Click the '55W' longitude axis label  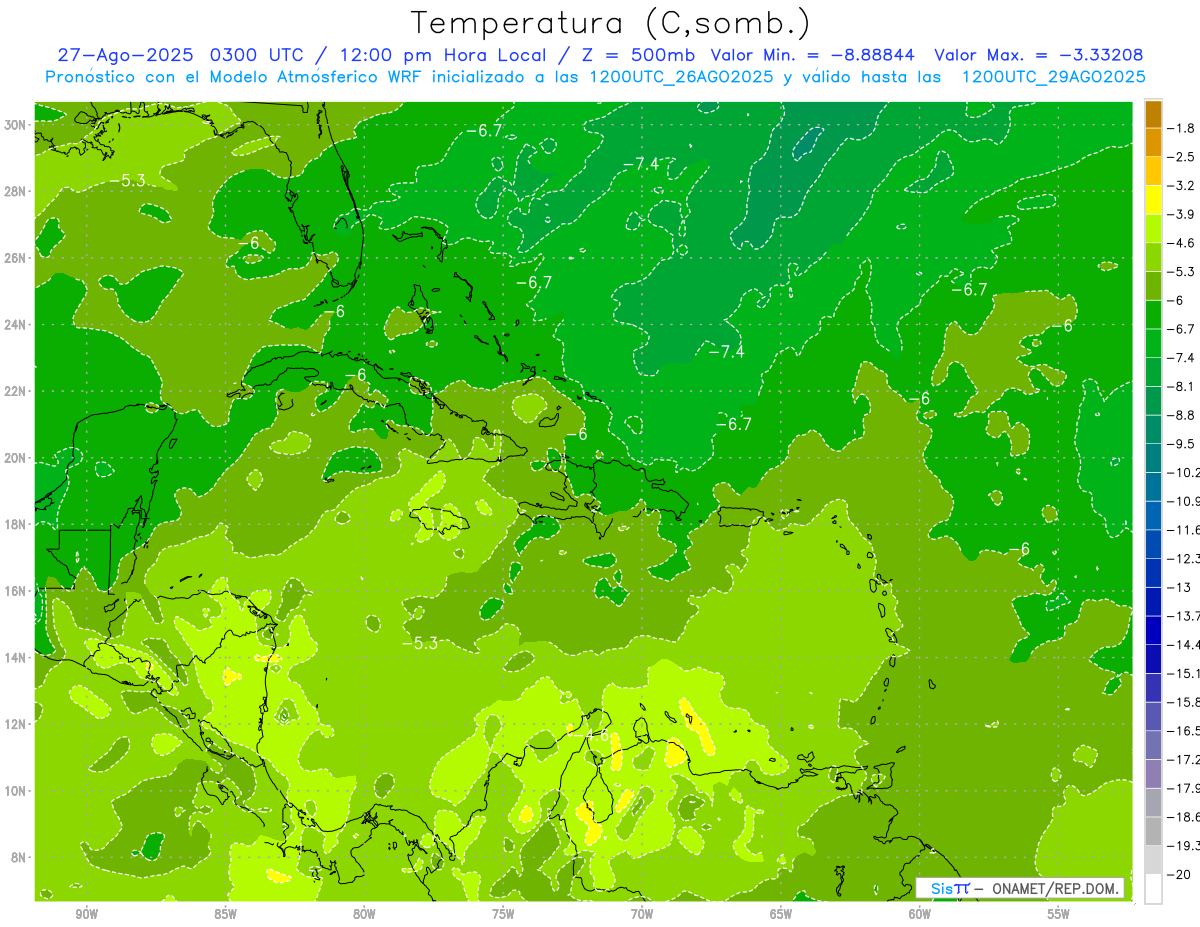pyautogui.click(x=1059, y=914)
